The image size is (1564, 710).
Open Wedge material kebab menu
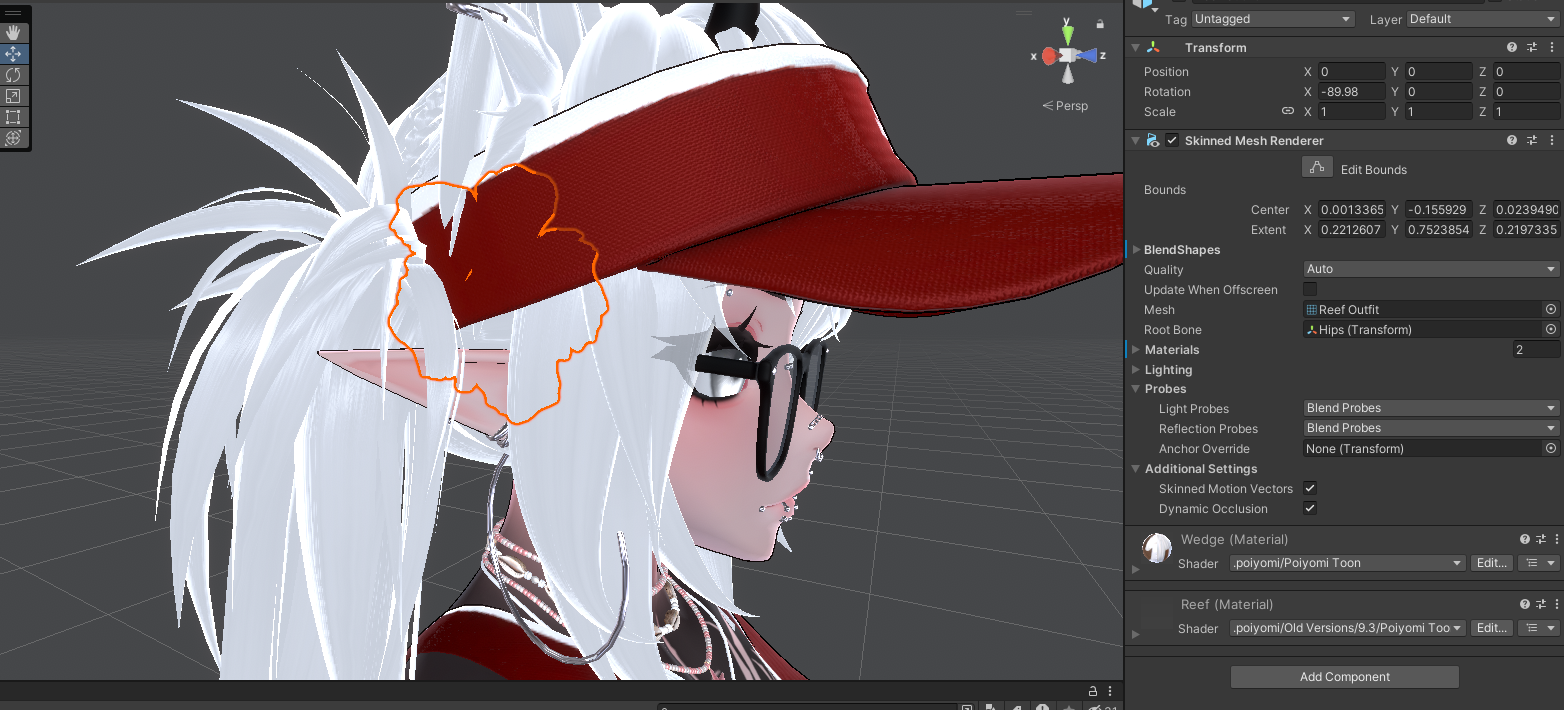[1555, 539]
